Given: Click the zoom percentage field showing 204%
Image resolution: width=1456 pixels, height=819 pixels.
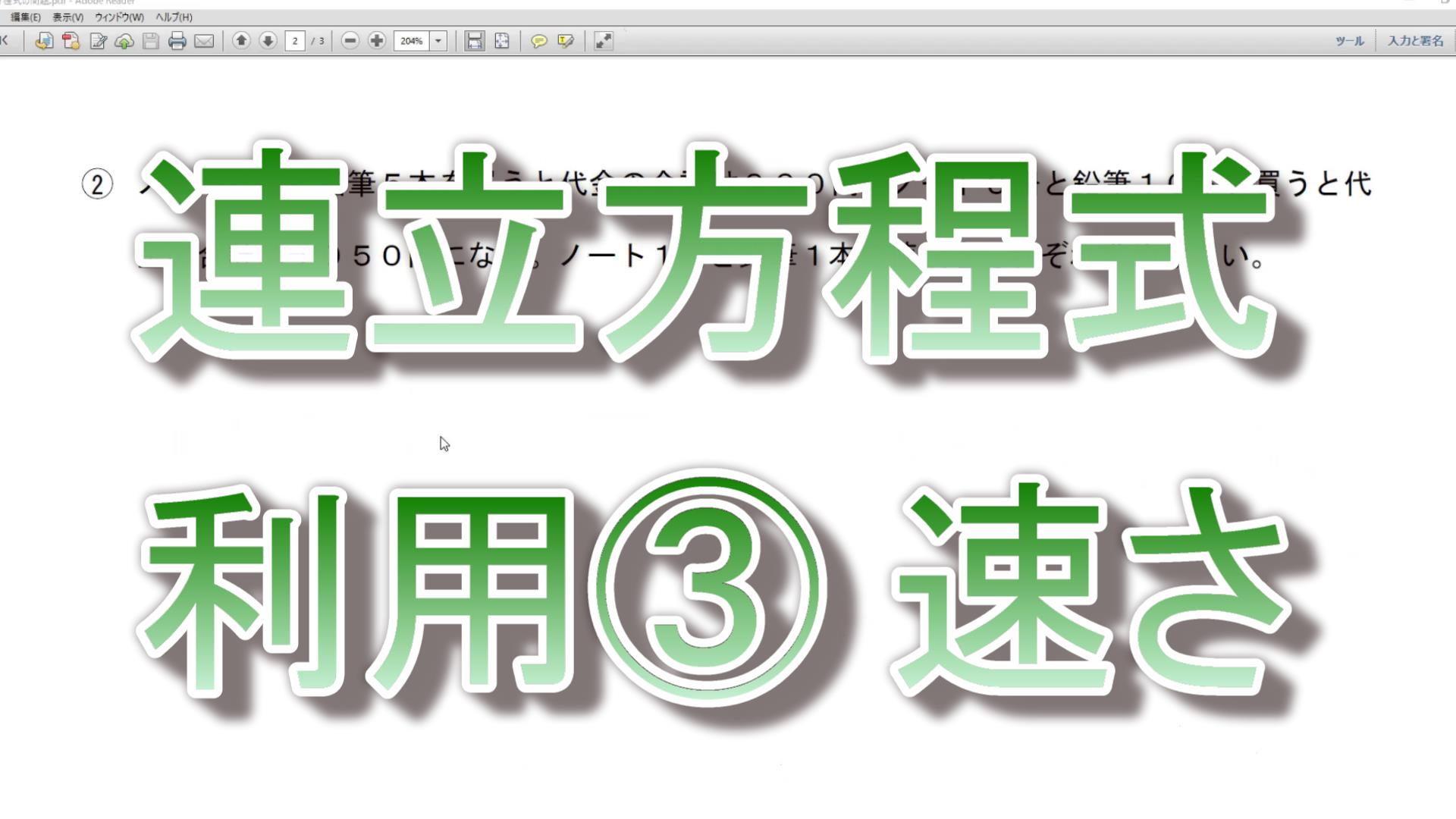Looking at the screenshot, I should coord(412,41).
